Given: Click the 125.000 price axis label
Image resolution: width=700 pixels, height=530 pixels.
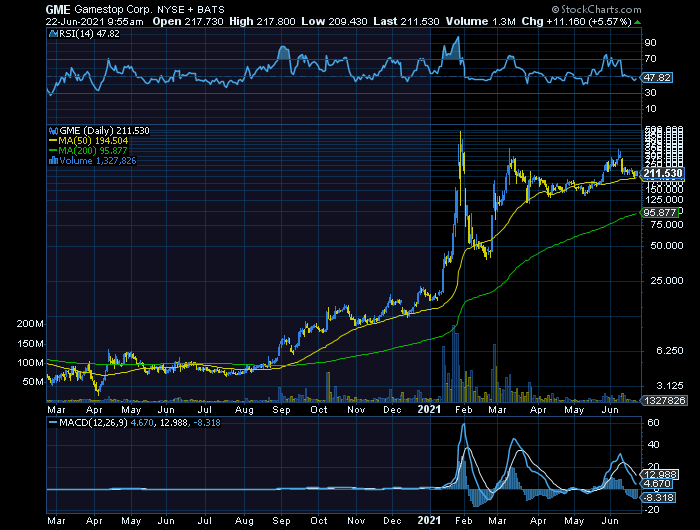Looking at the screenshot, I should point(665,200).
